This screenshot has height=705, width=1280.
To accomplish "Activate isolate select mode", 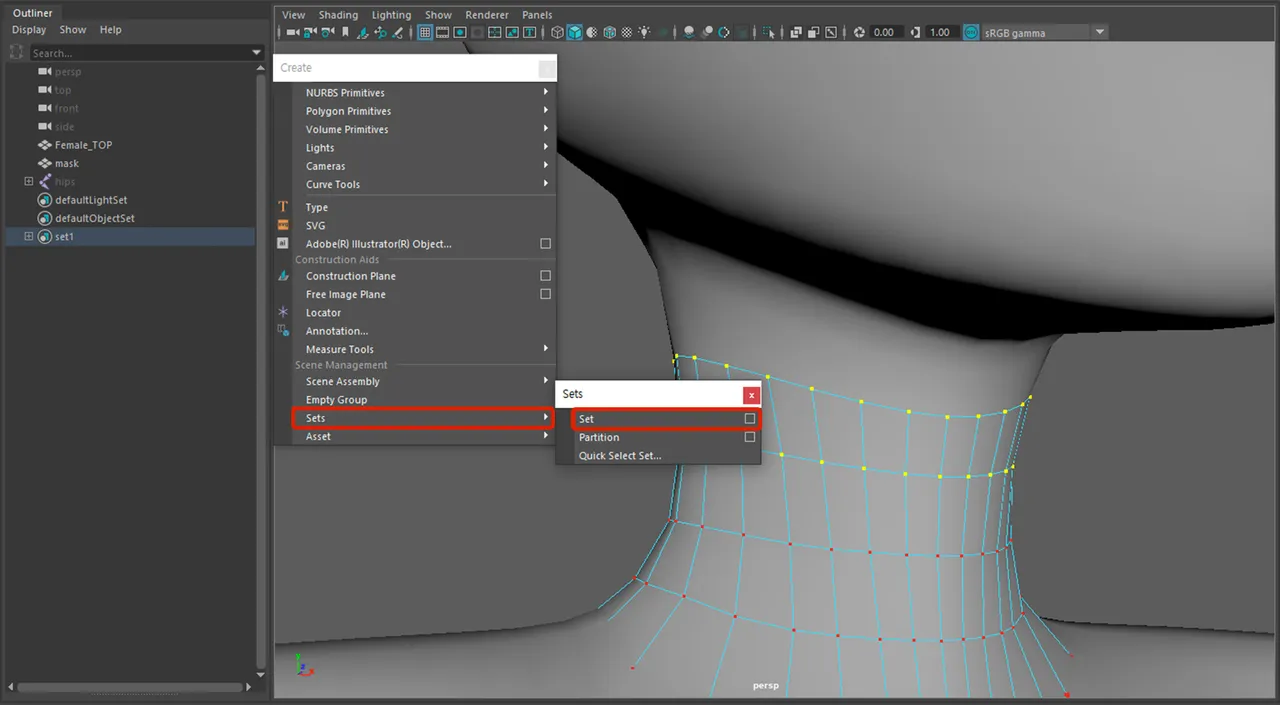I will (766, 32).
